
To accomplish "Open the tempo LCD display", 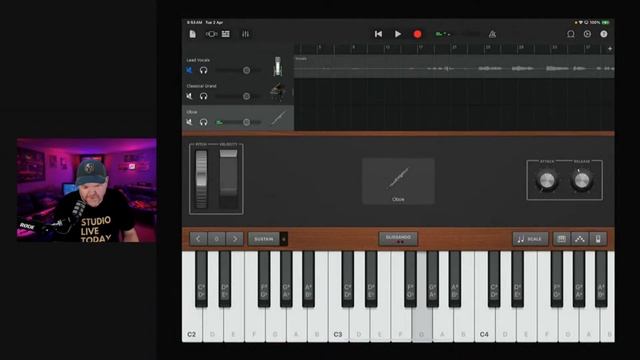I will click(x=457, y=34).
